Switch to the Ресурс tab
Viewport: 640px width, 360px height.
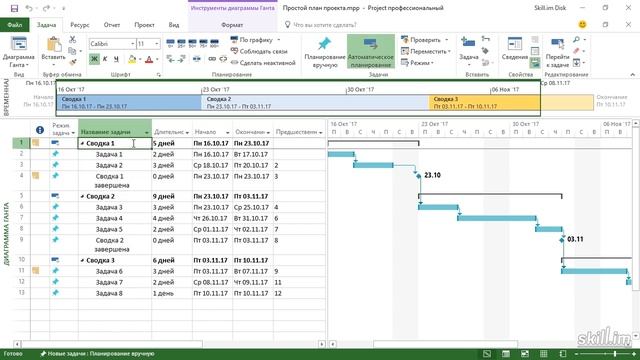(x=80, y=25)
